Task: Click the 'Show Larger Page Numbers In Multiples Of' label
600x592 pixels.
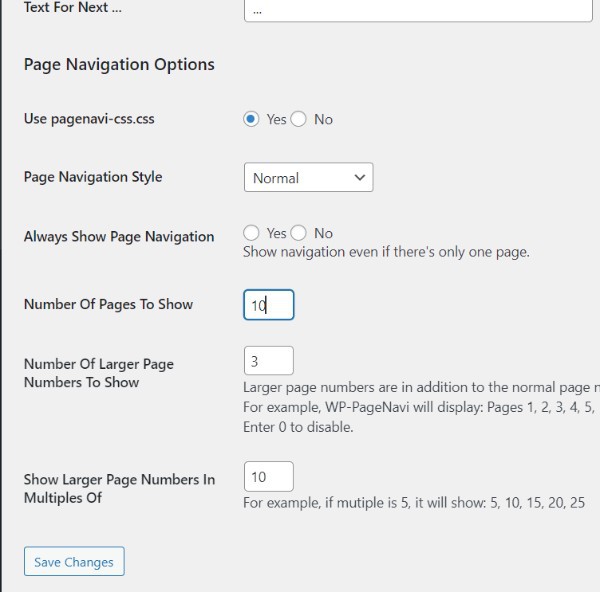Action: [x=119, y=489]
